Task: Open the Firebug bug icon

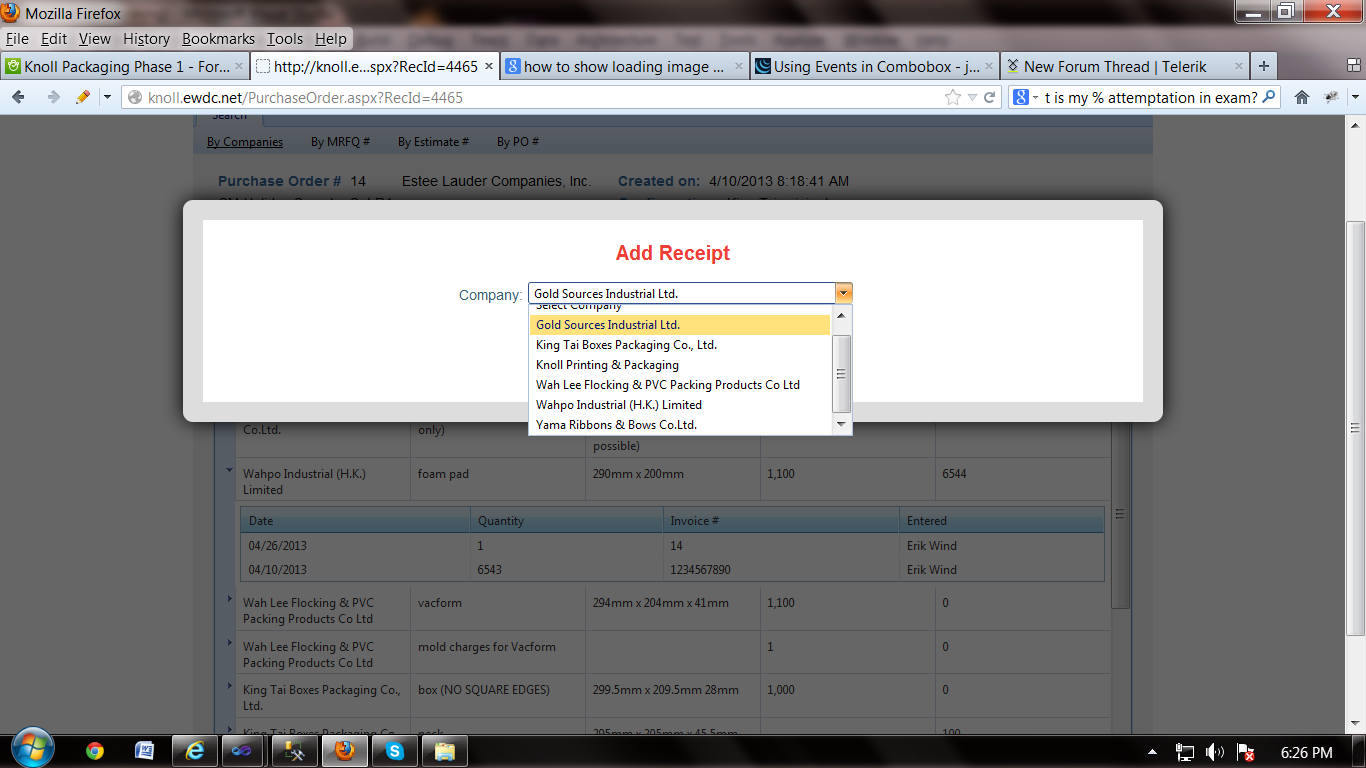Action: click(1331, 97)
